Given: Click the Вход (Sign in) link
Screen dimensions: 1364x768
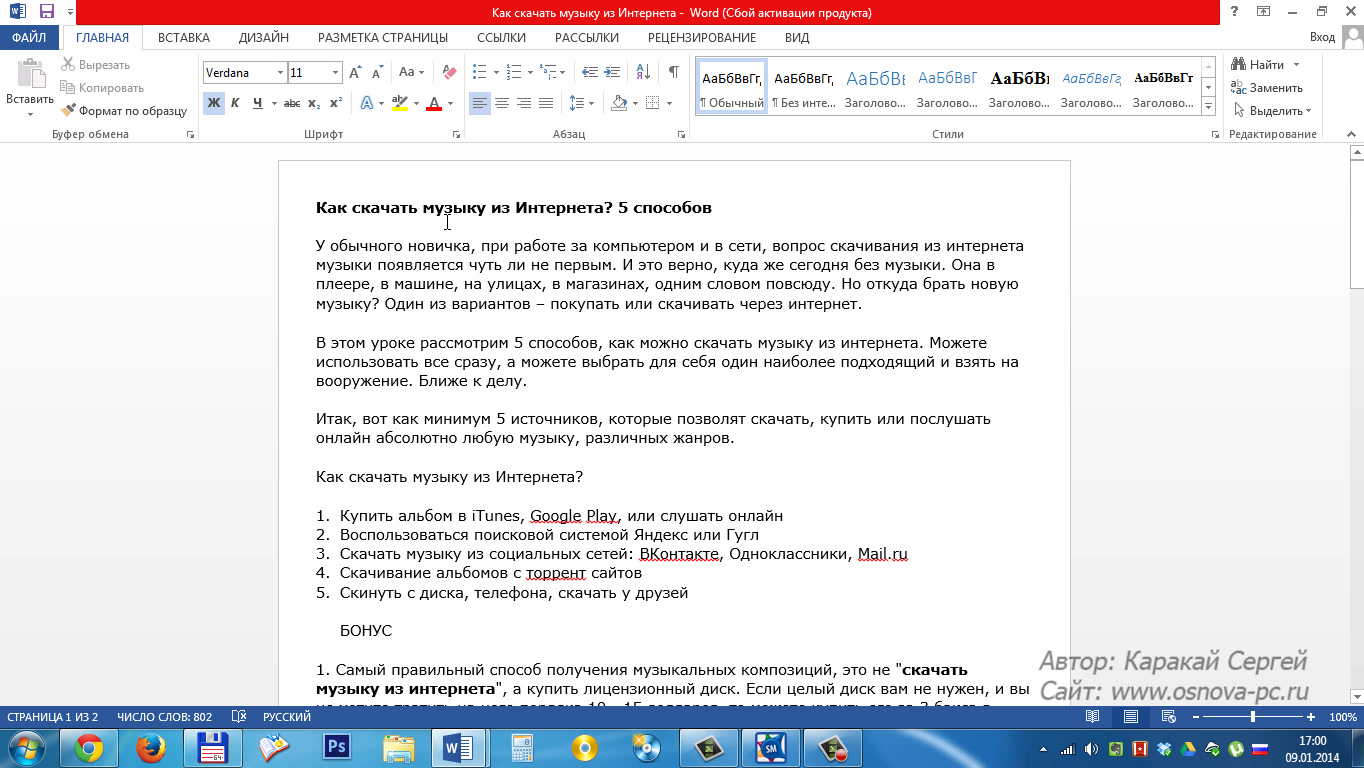Looking at the screenshot, I should tap(1322, 38).
